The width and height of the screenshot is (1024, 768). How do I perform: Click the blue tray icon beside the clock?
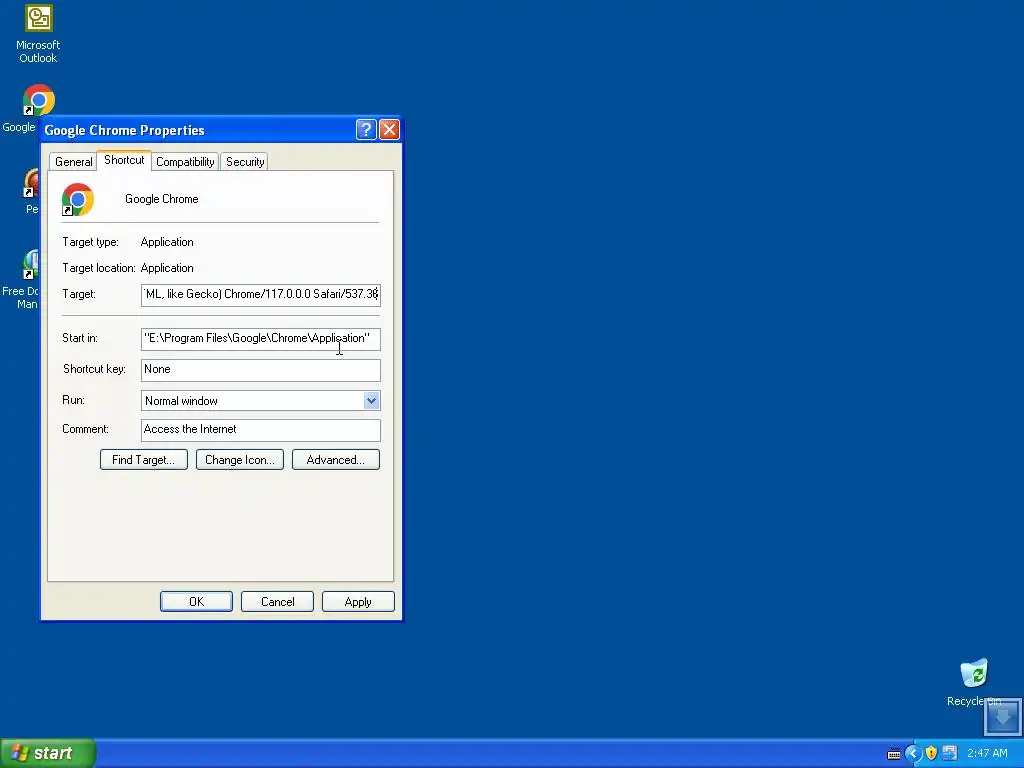950,754
